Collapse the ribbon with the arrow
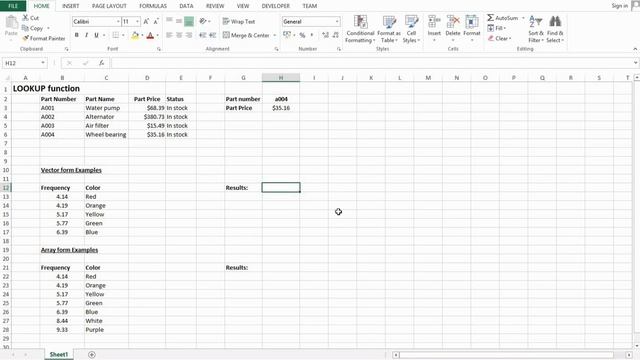The image size is (640, 360). [x=635, y=49]
